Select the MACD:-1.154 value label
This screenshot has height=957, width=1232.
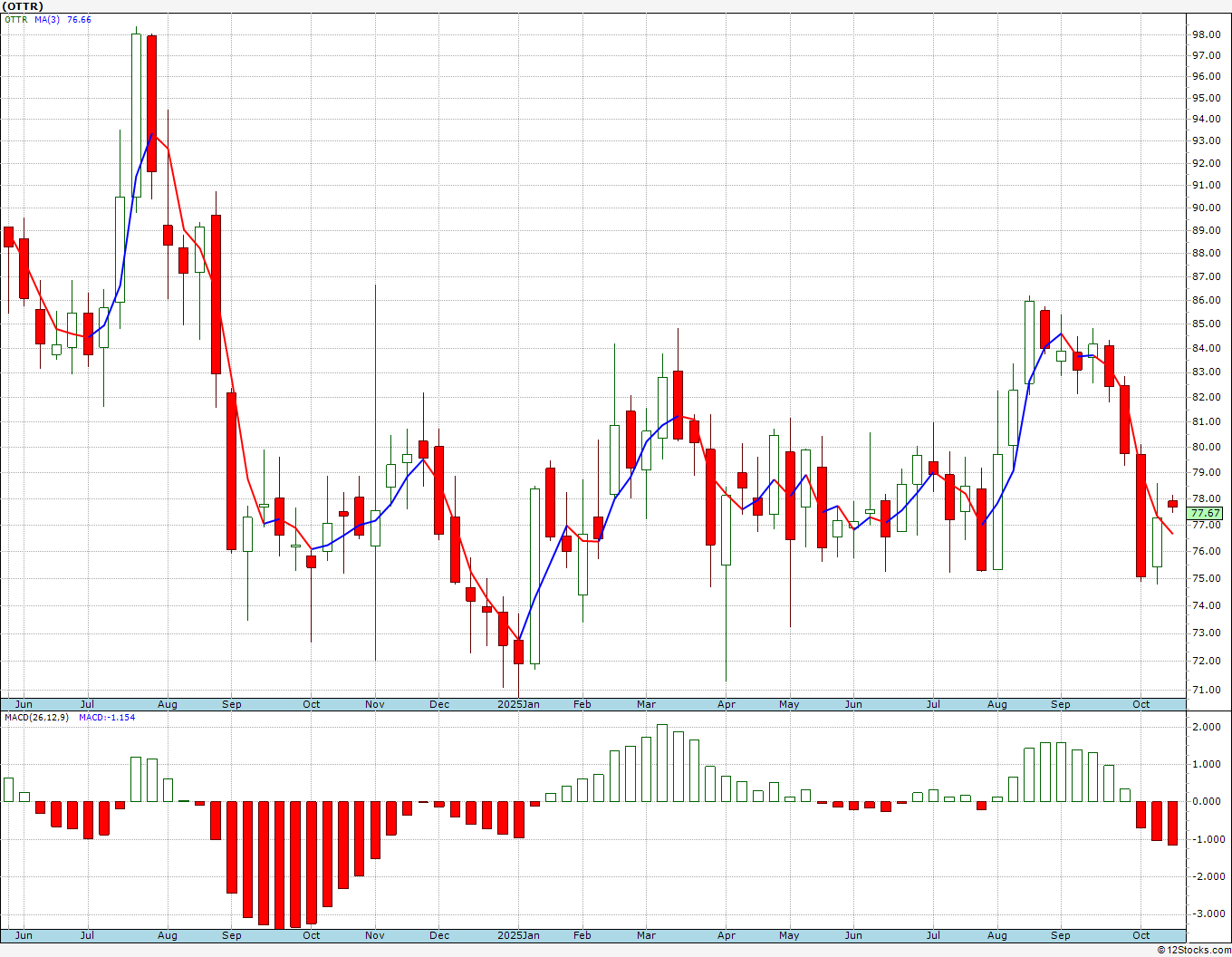click(107, 718)
